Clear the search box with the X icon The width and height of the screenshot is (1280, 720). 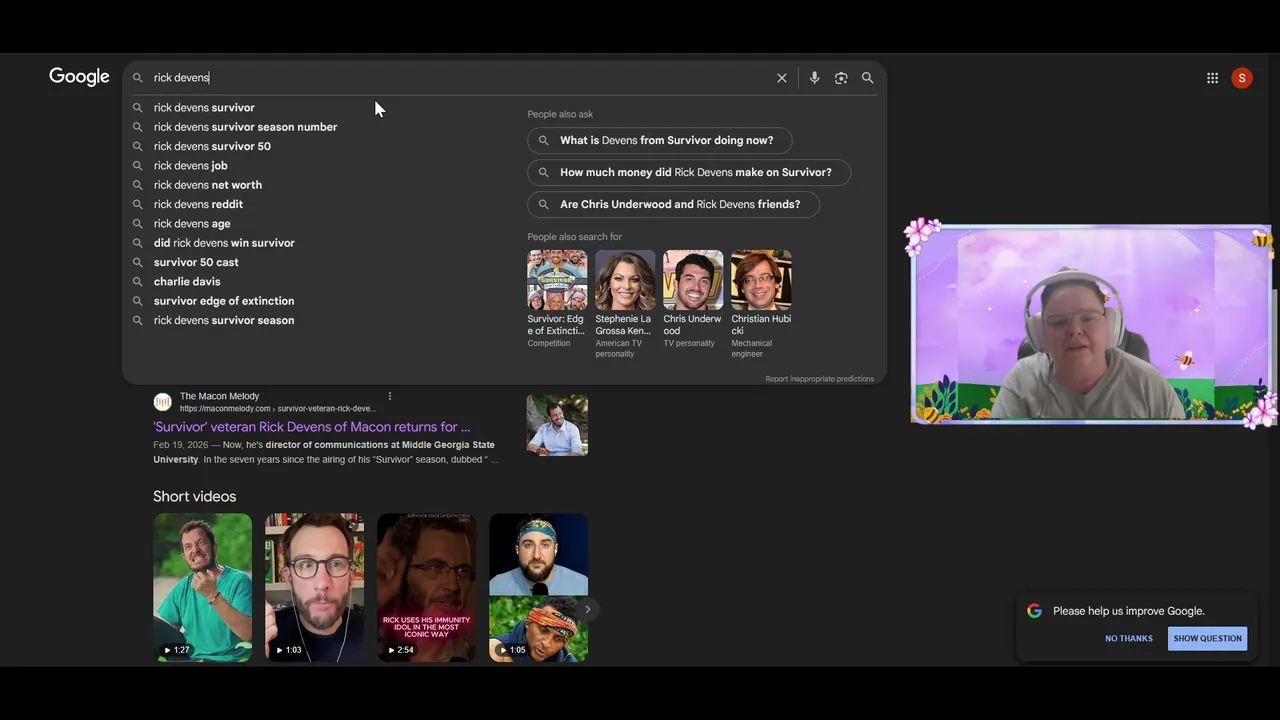click(x=782, y=78)
